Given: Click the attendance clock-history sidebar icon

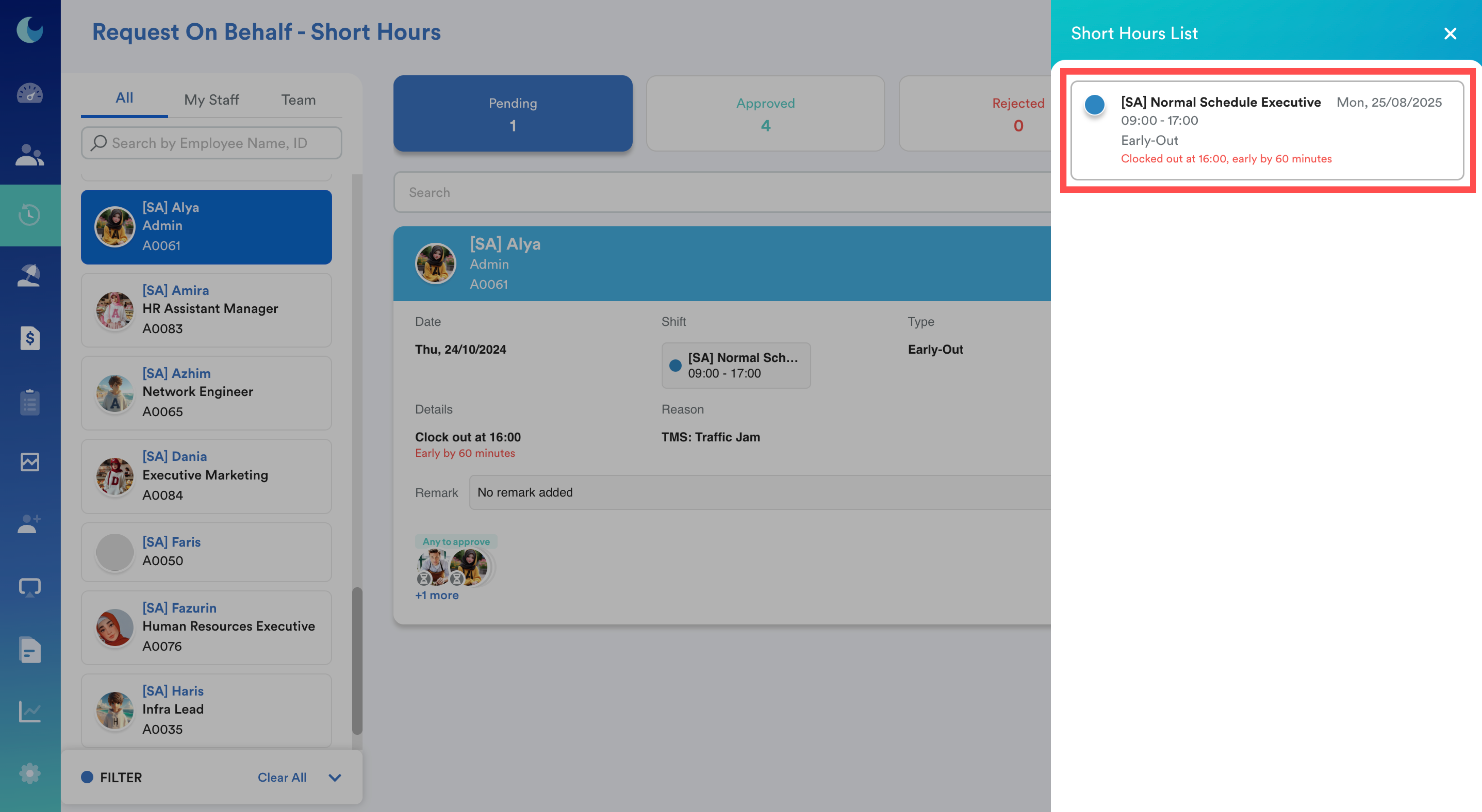Looking at the screenshot, I should (29, 215).
